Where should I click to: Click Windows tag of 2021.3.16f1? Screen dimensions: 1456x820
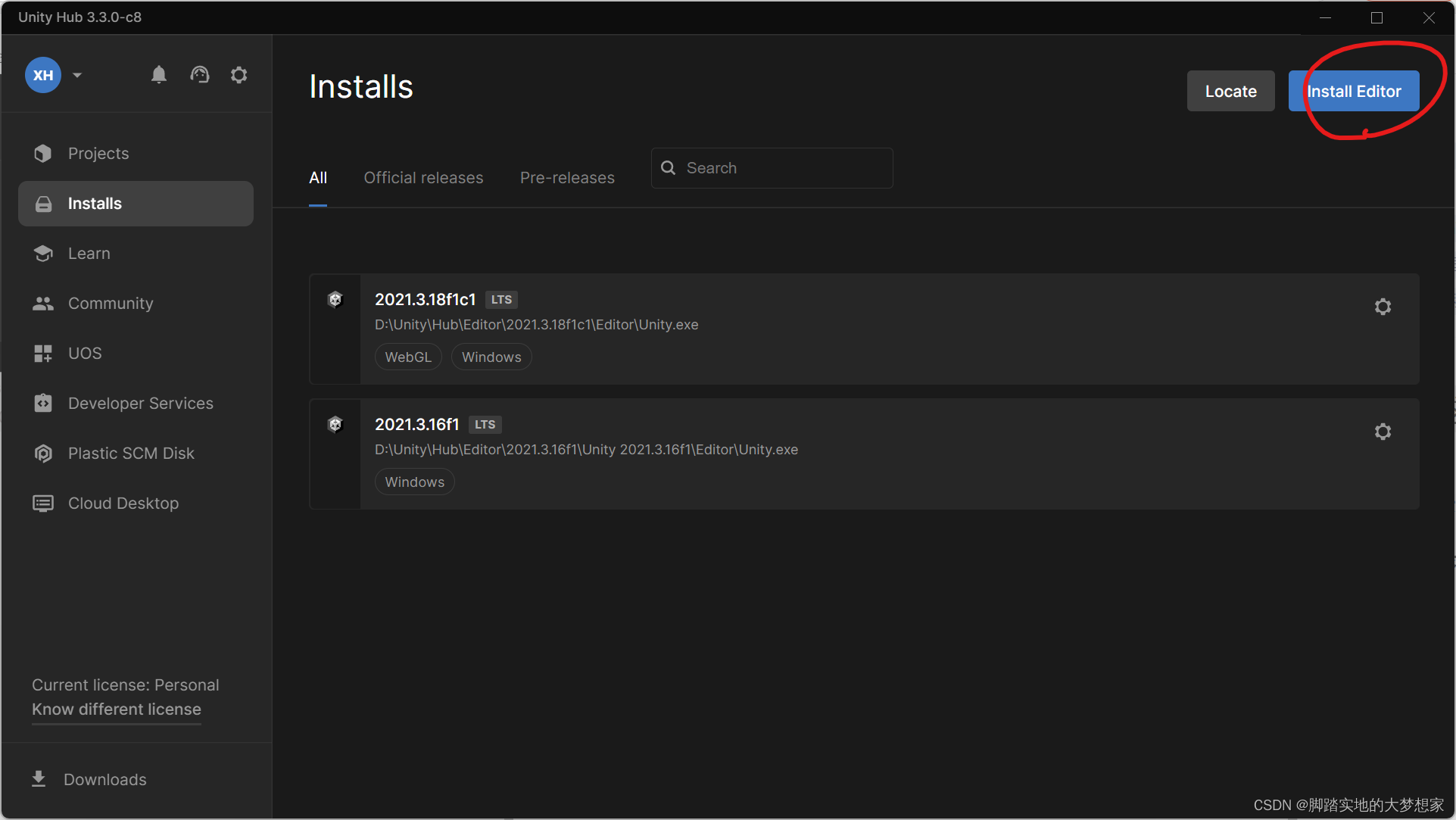[x=415, y=482]
